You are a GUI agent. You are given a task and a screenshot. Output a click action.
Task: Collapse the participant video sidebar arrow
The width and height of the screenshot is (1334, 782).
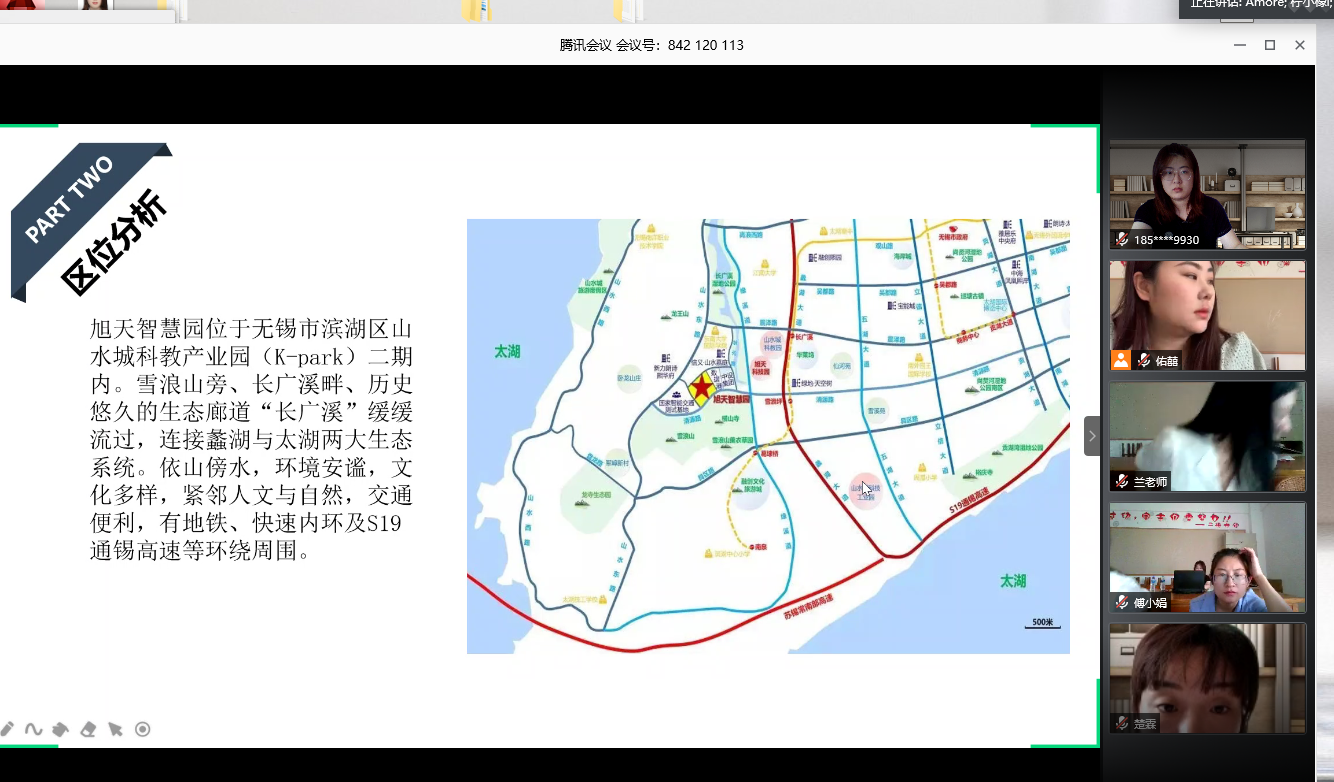(x=1092, y=436)
